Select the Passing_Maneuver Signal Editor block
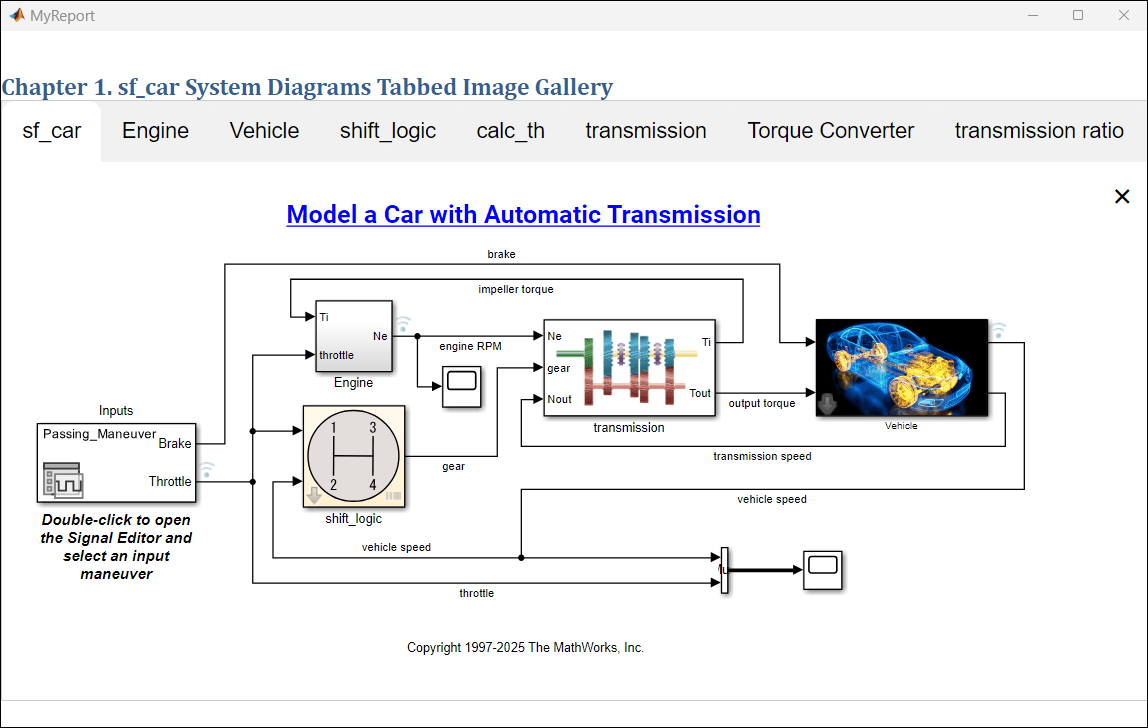Screen dimensions: 1148x728 [116, 462]
